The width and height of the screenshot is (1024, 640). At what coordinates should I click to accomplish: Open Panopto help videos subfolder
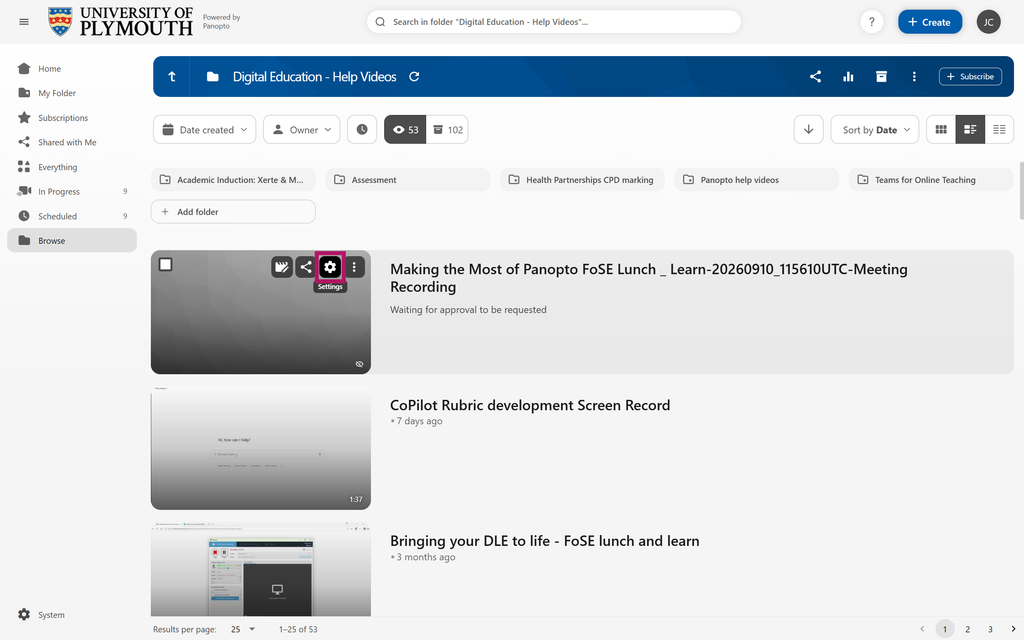tap(756, 180)
